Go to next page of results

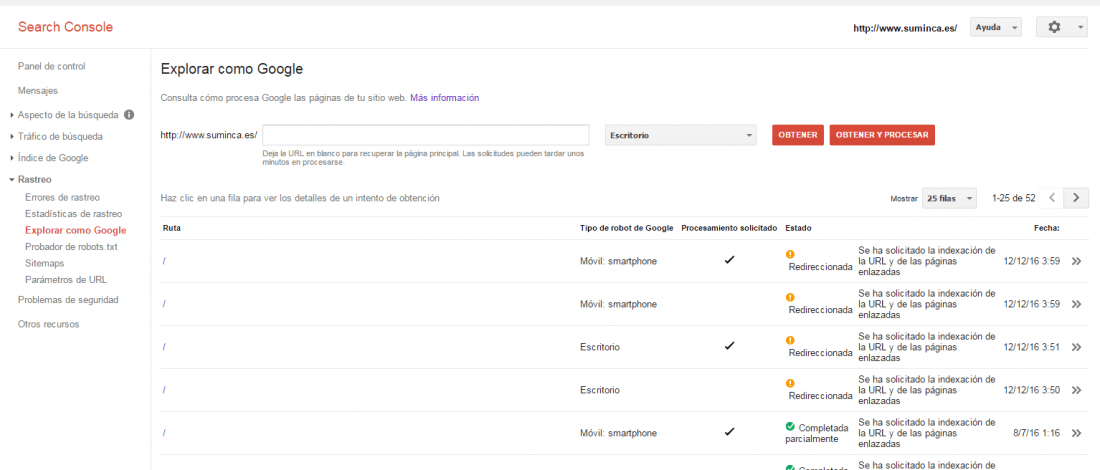point(1076,198)
